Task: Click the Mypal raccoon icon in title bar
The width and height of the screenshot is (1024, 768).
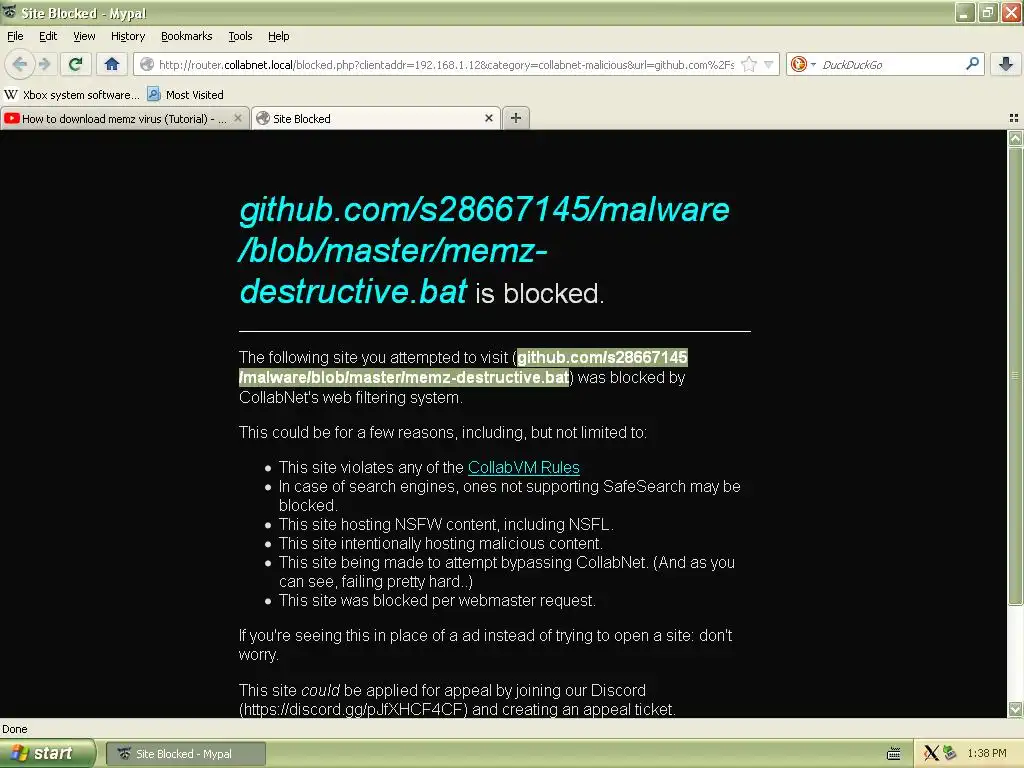Action: 9,12
